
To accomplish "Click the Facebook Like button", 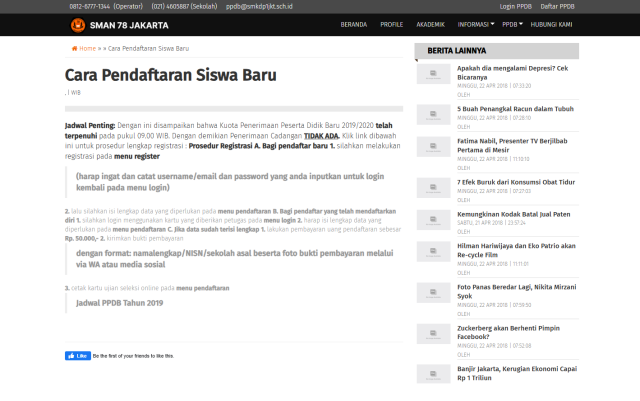I will tap(77, 355).
